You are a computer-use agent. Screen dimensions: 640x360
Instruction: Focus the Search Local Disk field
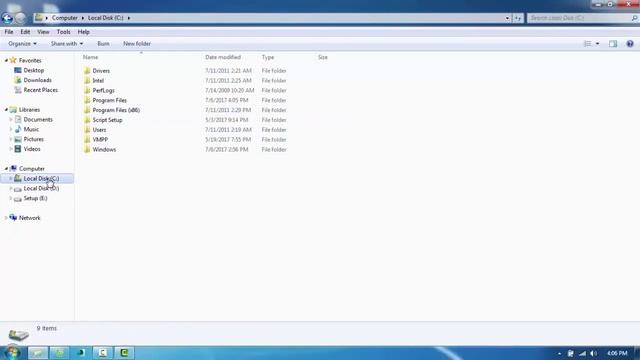coord(579,18)
